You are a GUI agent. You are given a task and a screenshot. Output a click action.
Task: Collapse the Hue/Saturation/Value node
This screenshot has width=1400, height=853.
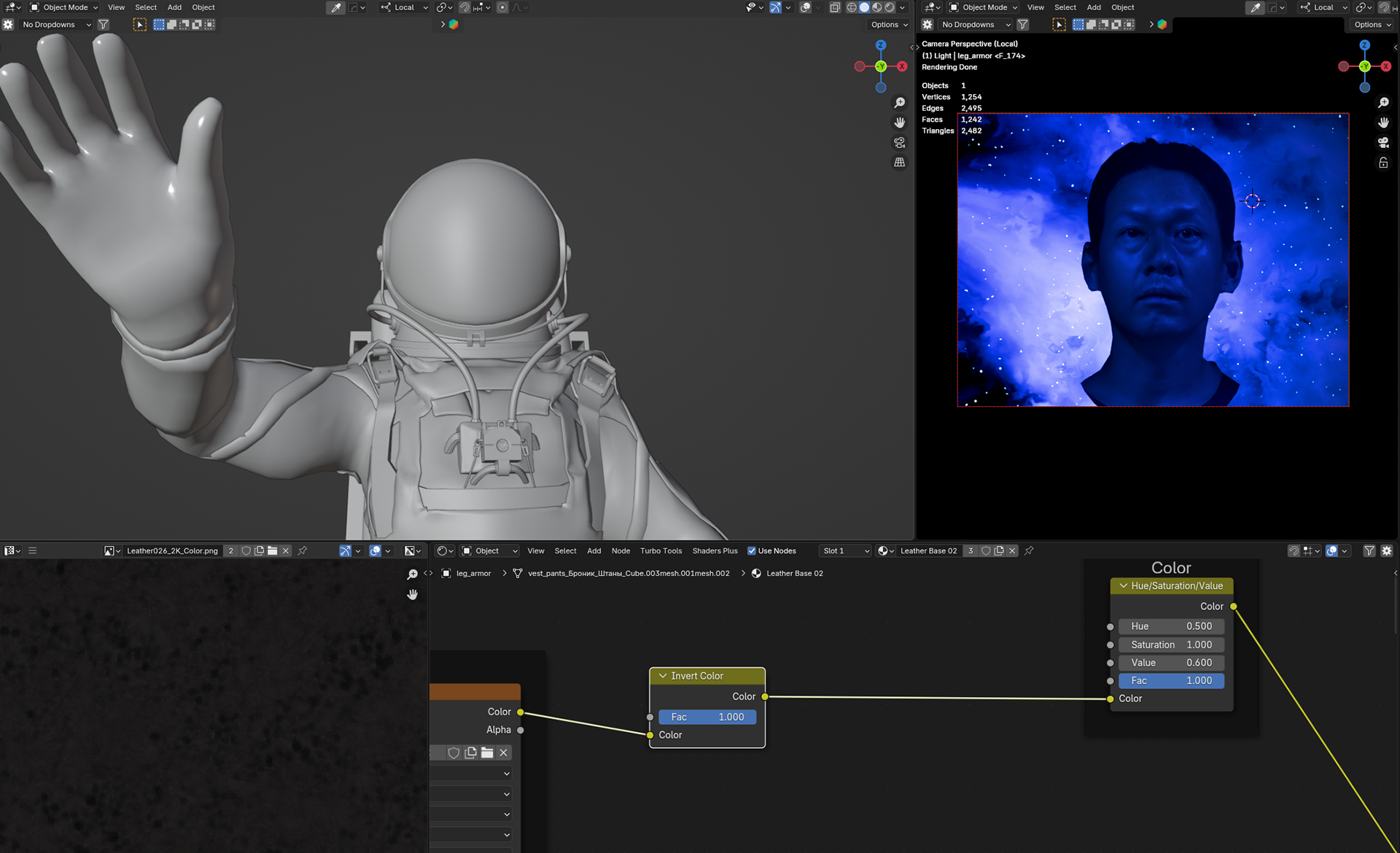1124,585
